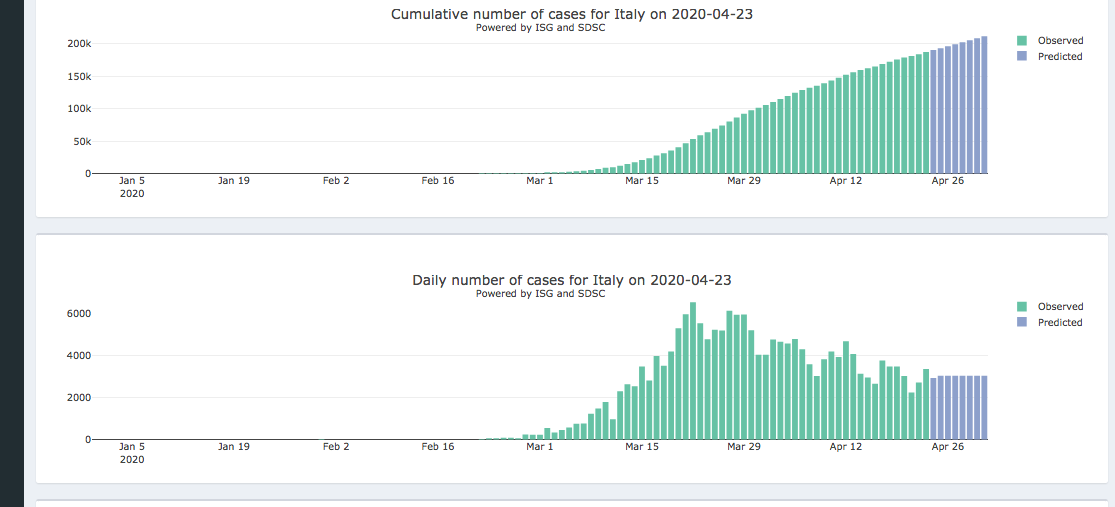Screen dimensions: 1115x507
Task: Toggle Observed series in the cumulative chart legend
Action: (x=1060, y=41)
